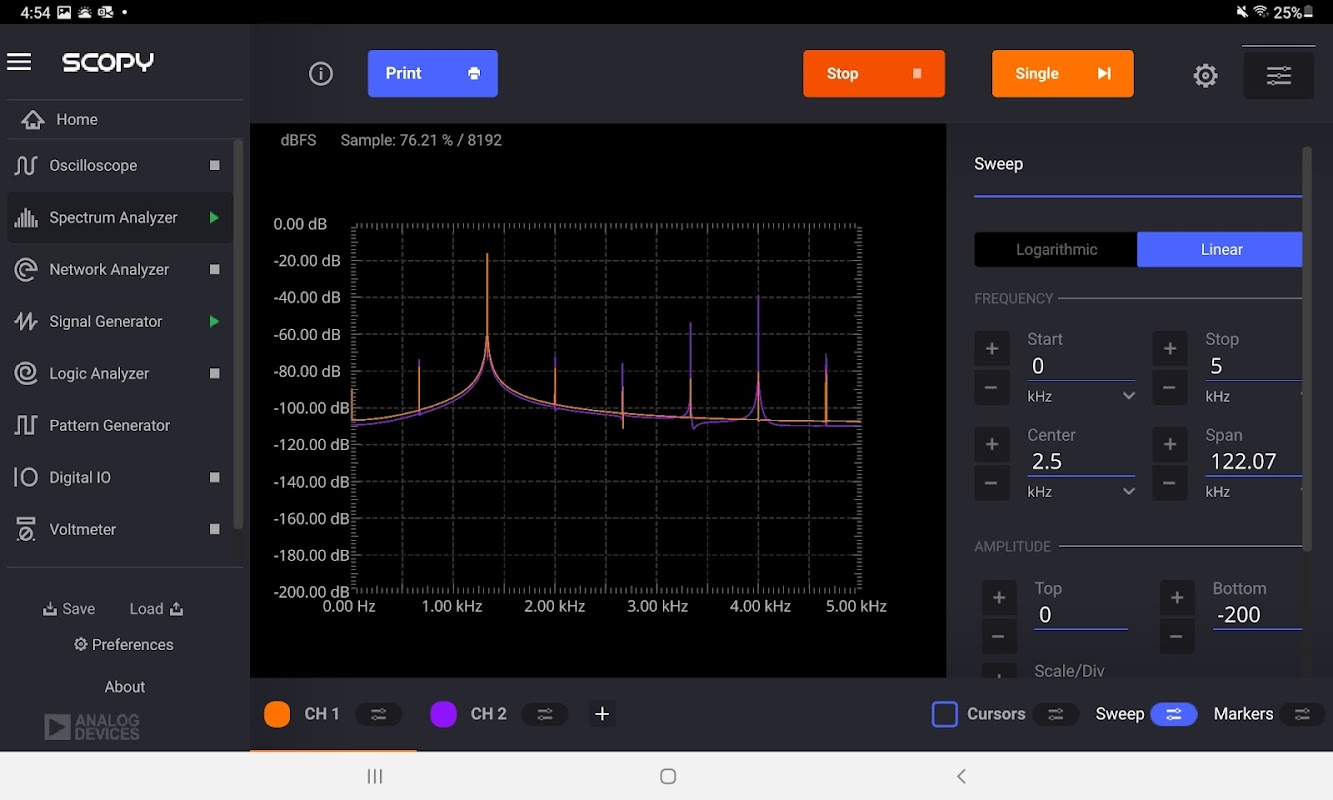
Task: Open CH 1 channel settings icon
Action: (378, 714)
